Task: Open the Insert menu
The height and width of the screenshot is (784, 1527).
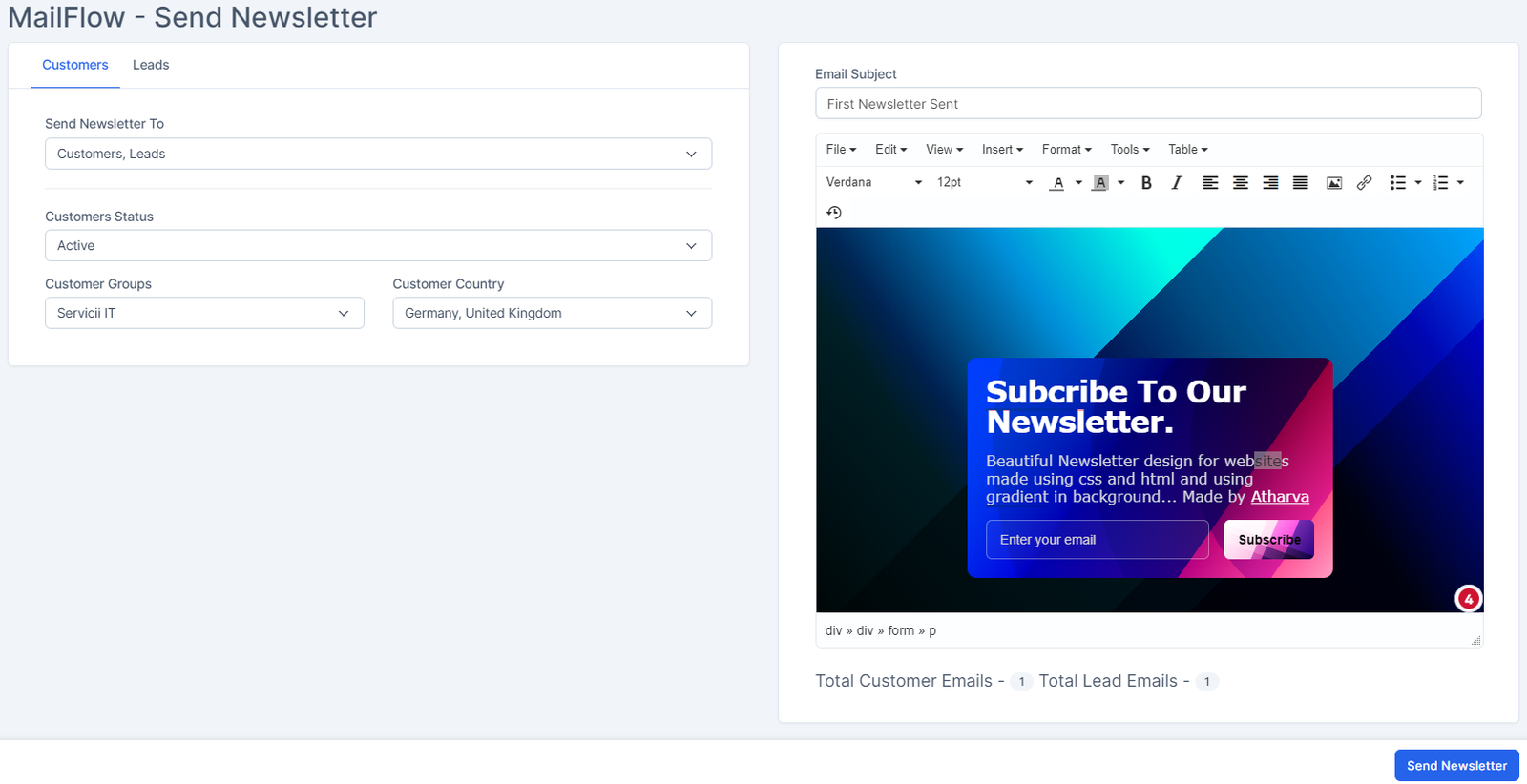Action: tap(1002, 150)
